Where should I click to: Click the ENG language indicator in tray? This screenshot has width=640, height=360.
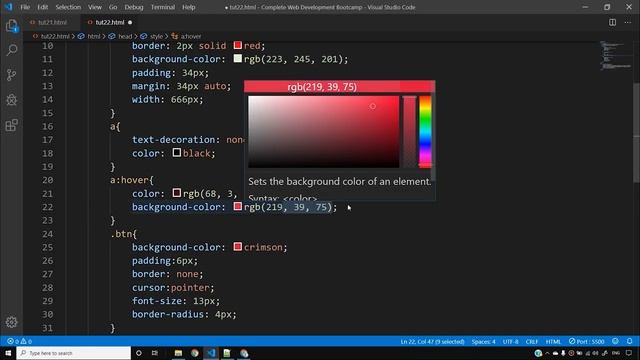(x=616, y=353)
